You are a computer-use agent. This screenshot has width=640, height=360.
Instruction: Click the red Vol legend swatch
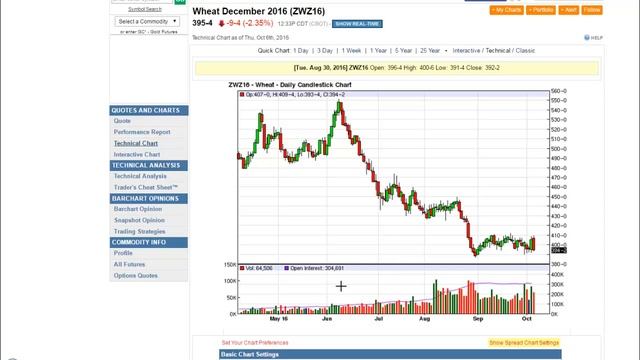242,268
